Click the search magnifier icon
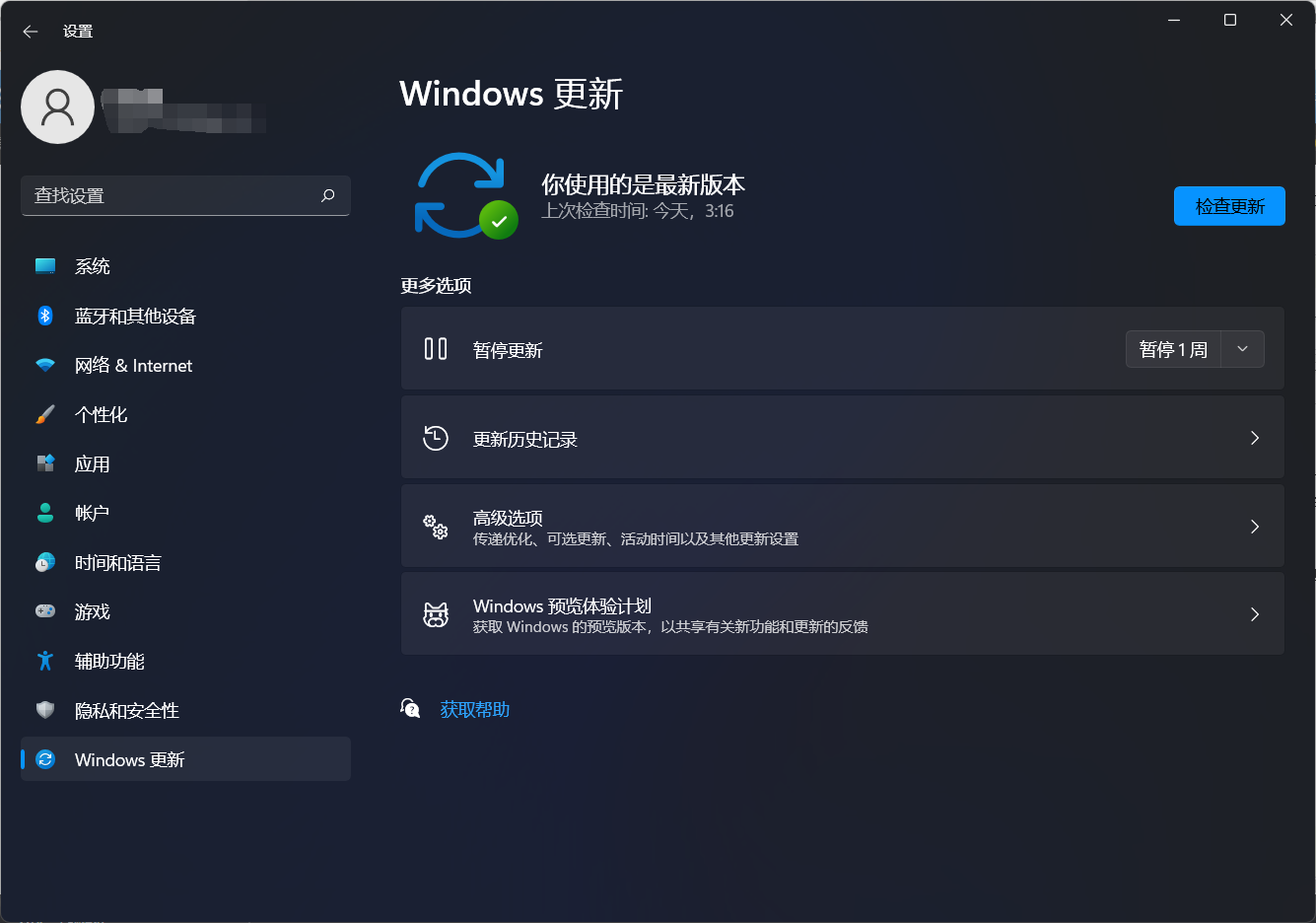1316x923 pixels. pyautogui.click(x=328, y=195)
